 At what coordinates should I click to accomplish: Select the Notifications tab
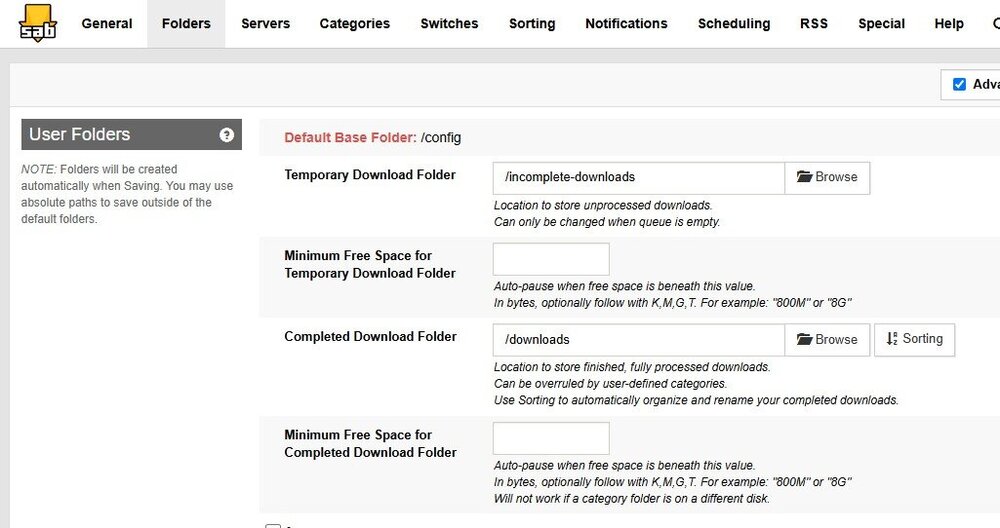tap(626, 24)
